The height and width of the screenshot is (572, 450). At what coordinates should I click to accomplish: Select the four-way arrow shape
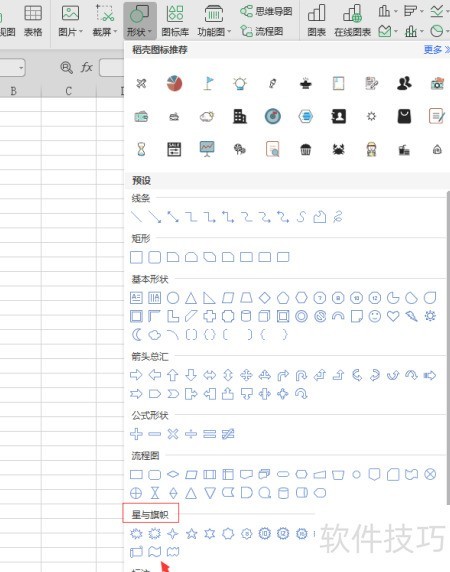247,375
